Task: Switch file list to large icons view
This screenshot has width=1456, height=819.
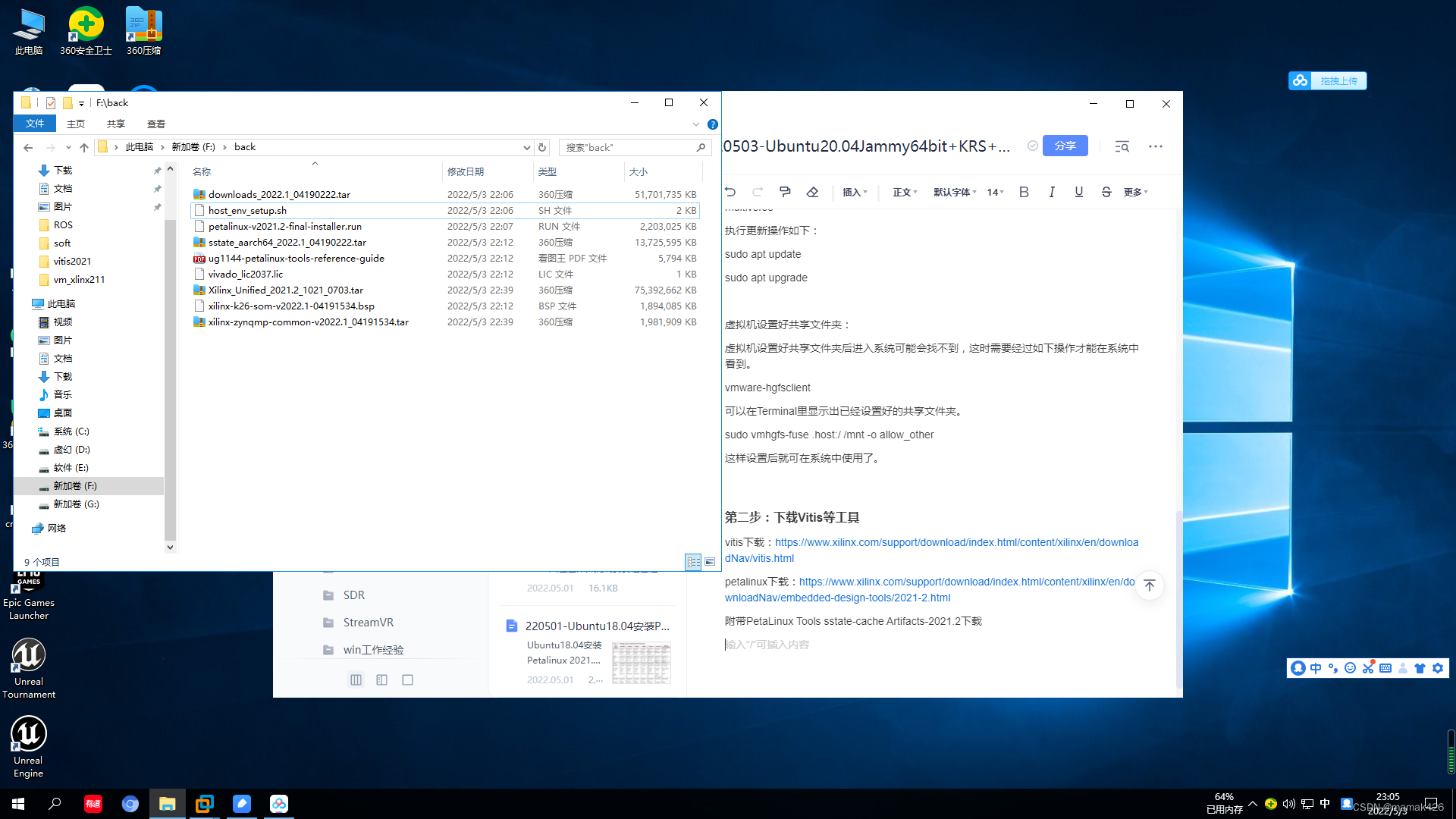Action: [x=711, y=562]
